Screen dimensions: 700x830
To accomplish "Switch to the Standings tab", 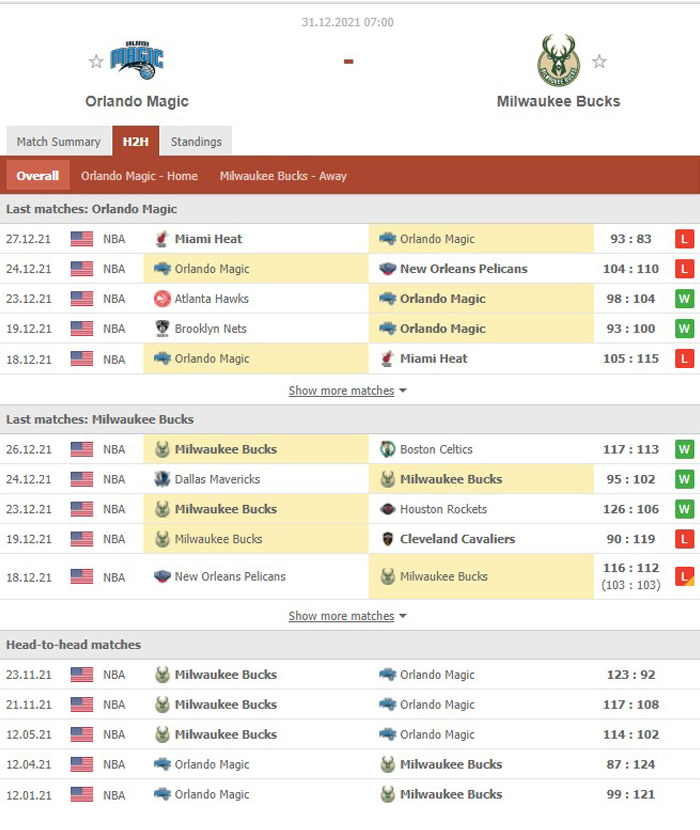I will (x=196, y=141).
